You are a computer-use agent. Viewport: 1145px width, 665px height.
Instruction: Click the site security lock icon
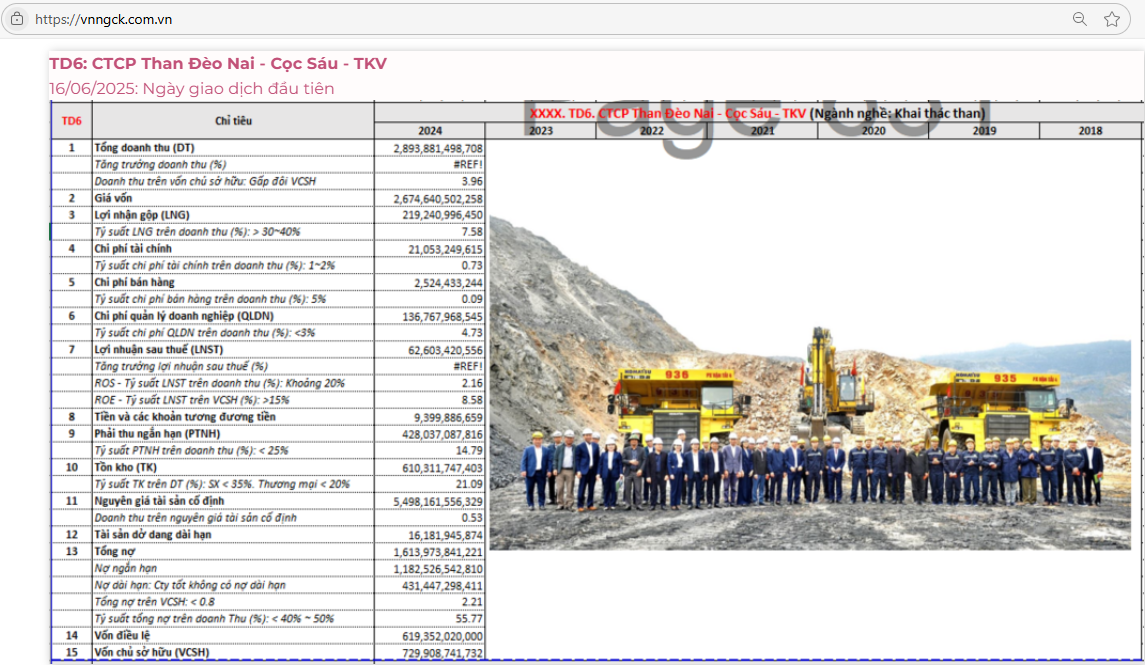pos(17,19)
